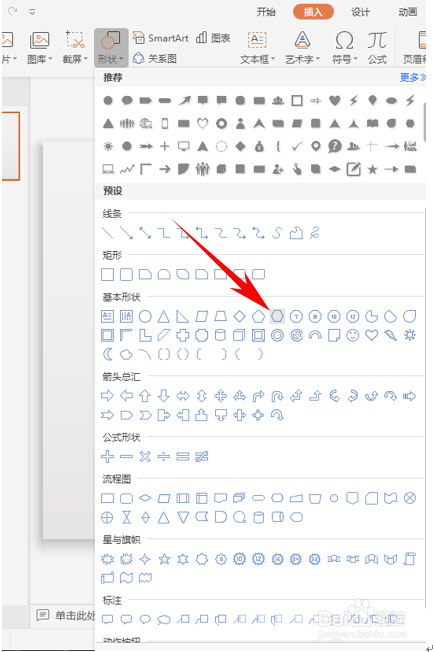Screen dimensions: 435x652
Task: Choose the rectangular callout under 标注
Action: [x=108, y=620]
